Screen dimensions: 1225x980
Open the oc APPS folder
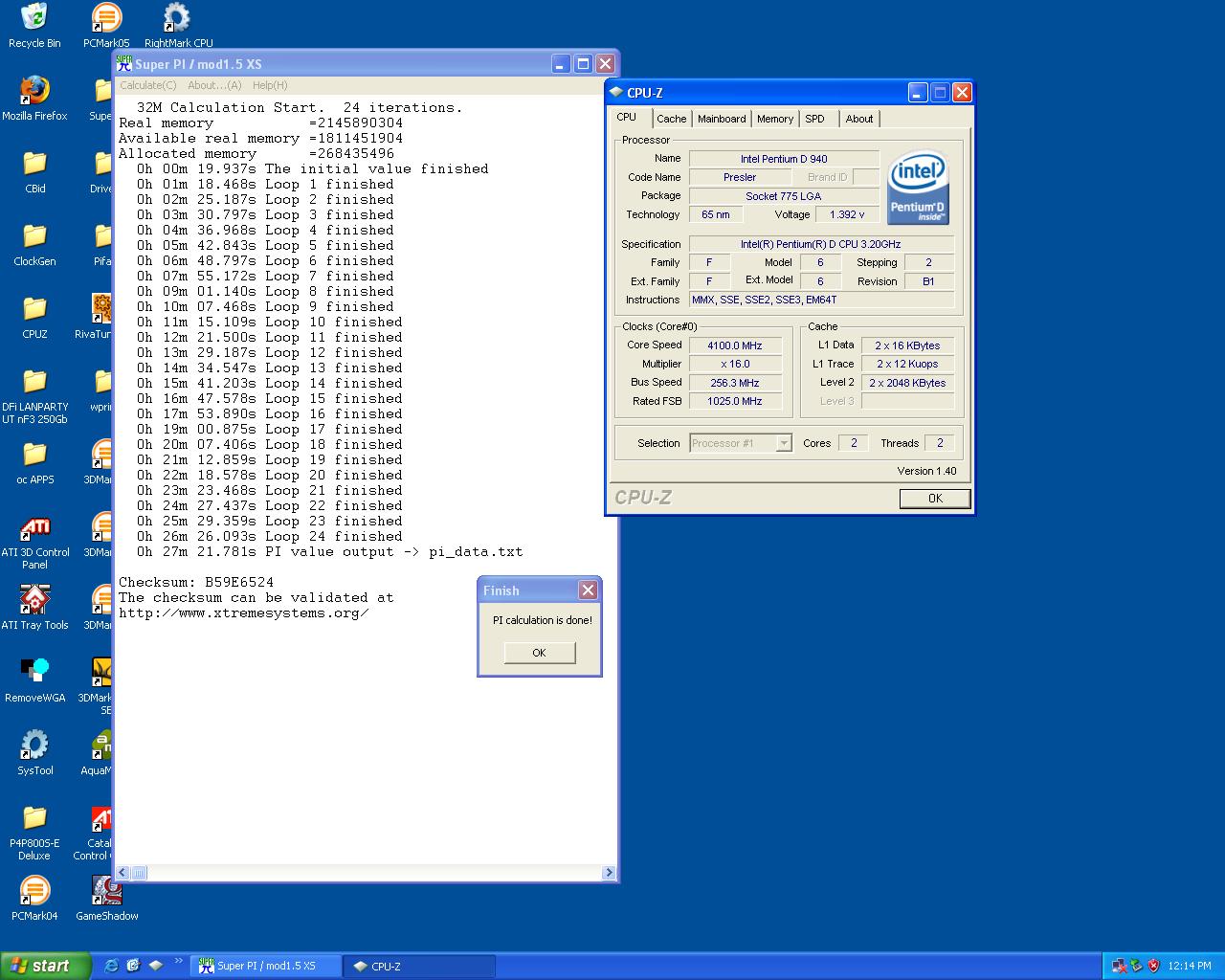tap(34, 461)
